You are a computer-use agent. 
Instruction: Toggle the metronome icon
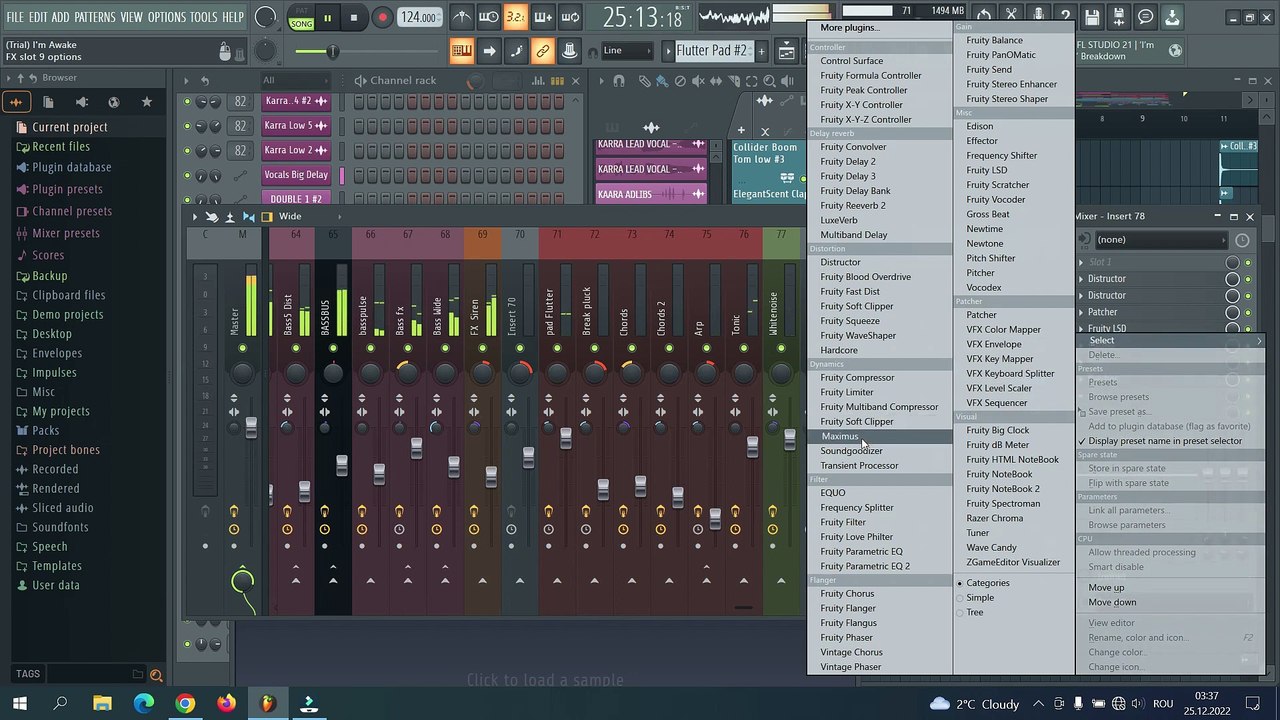tap(462, 17)
